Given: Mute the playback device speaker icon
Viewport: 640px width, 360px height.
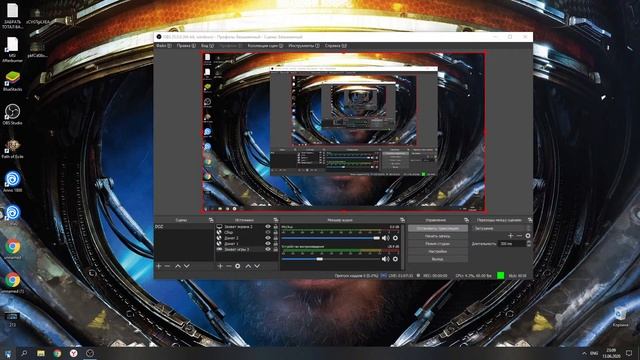Looking at the screenshot, I should click(x=385, y=259).
